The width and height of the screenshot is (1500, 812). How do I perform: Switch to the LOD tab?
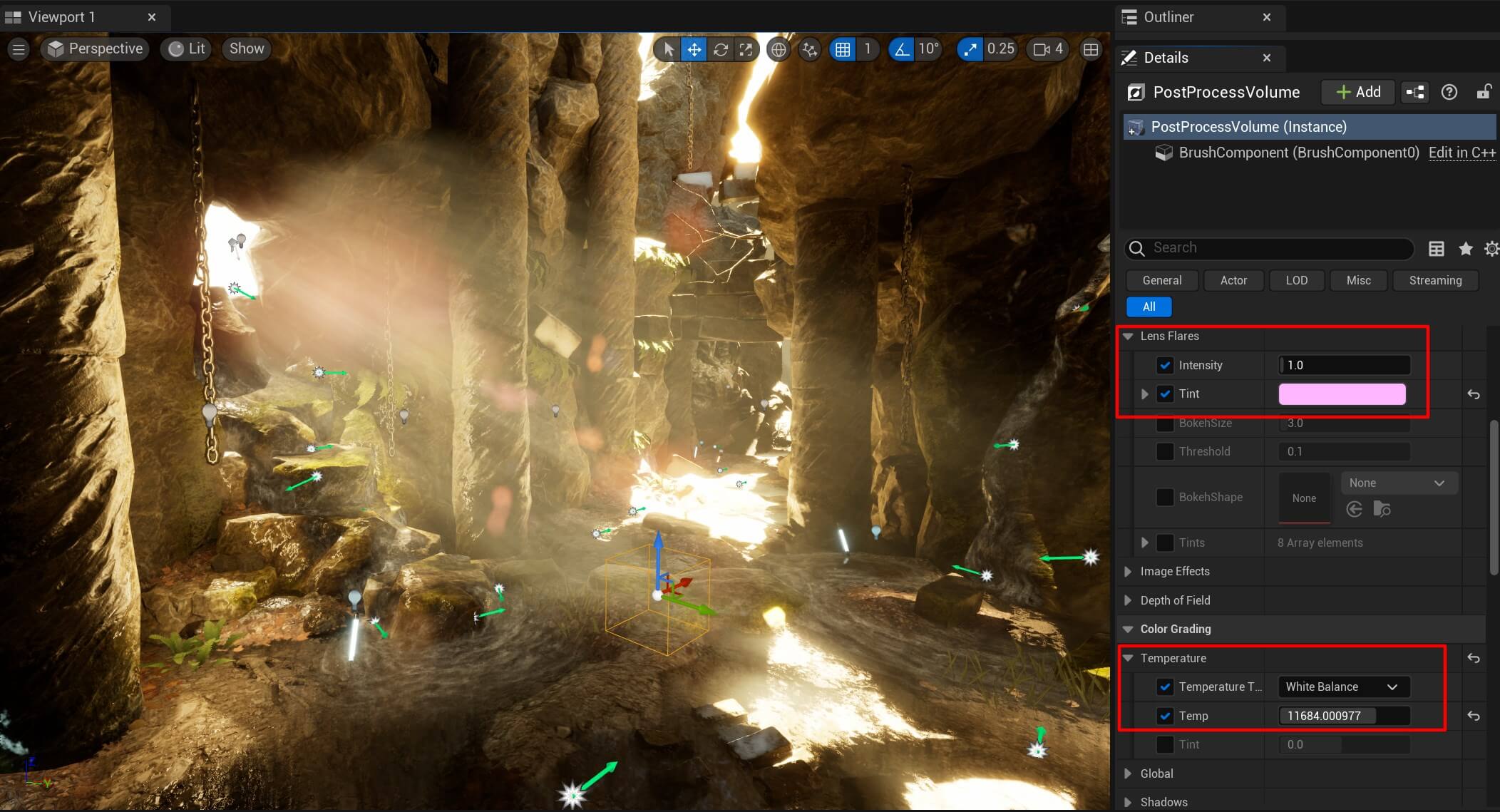click(x=1298, y=280)
